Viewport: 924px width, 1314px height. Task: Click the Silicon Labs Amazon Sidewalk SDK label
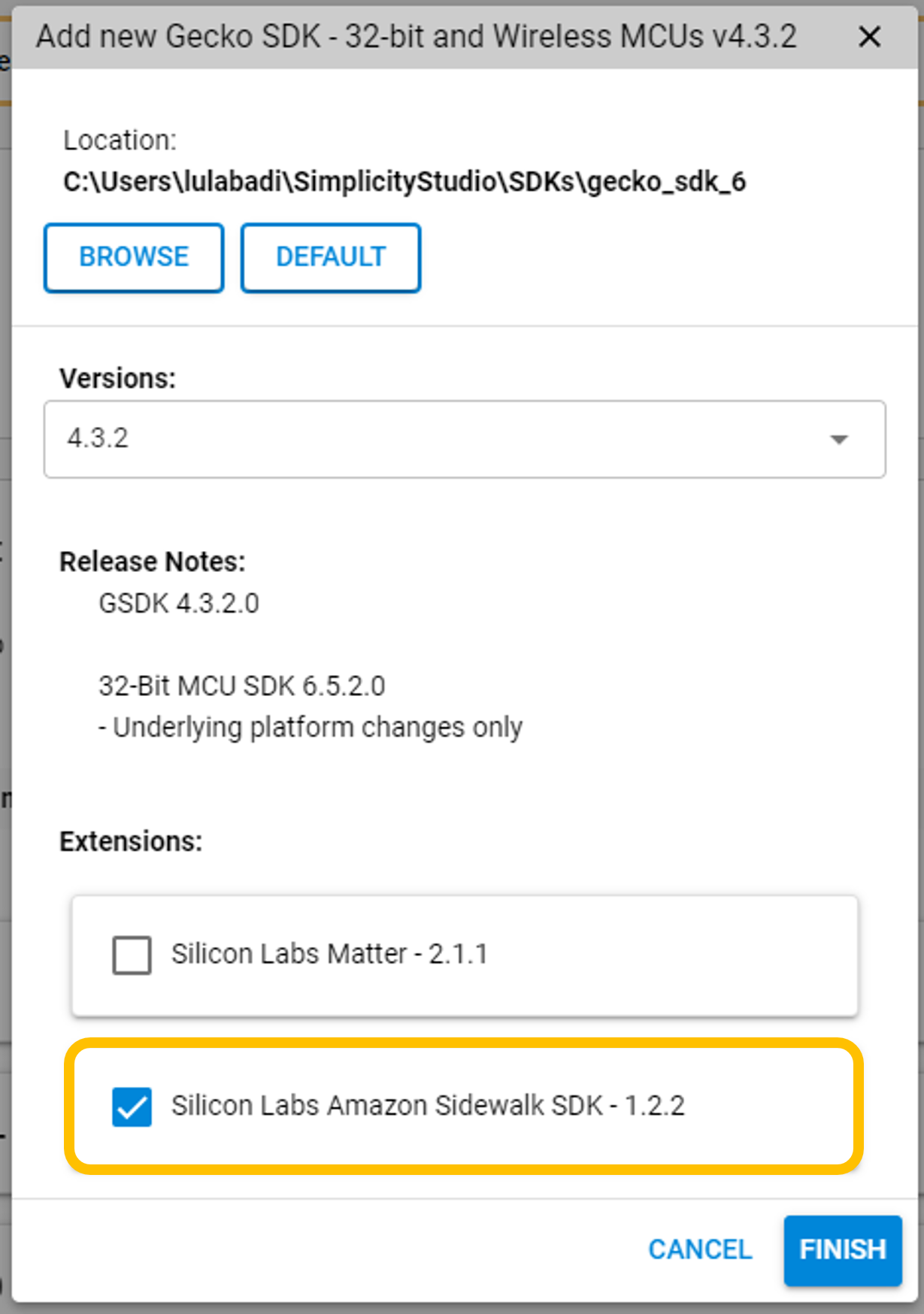coord(430,1105)
